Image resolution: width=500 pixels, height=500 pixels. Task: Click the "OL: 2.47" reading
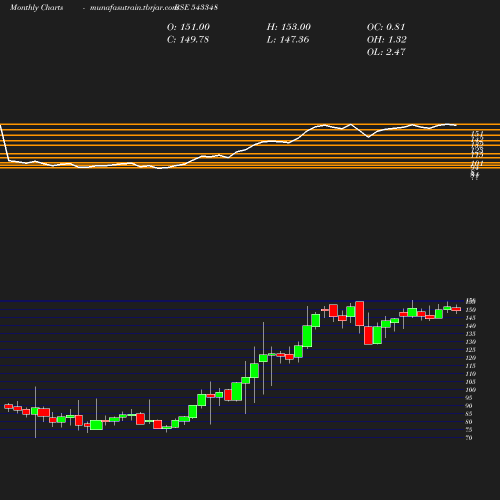pyautogui.click(x=386, y=52)
